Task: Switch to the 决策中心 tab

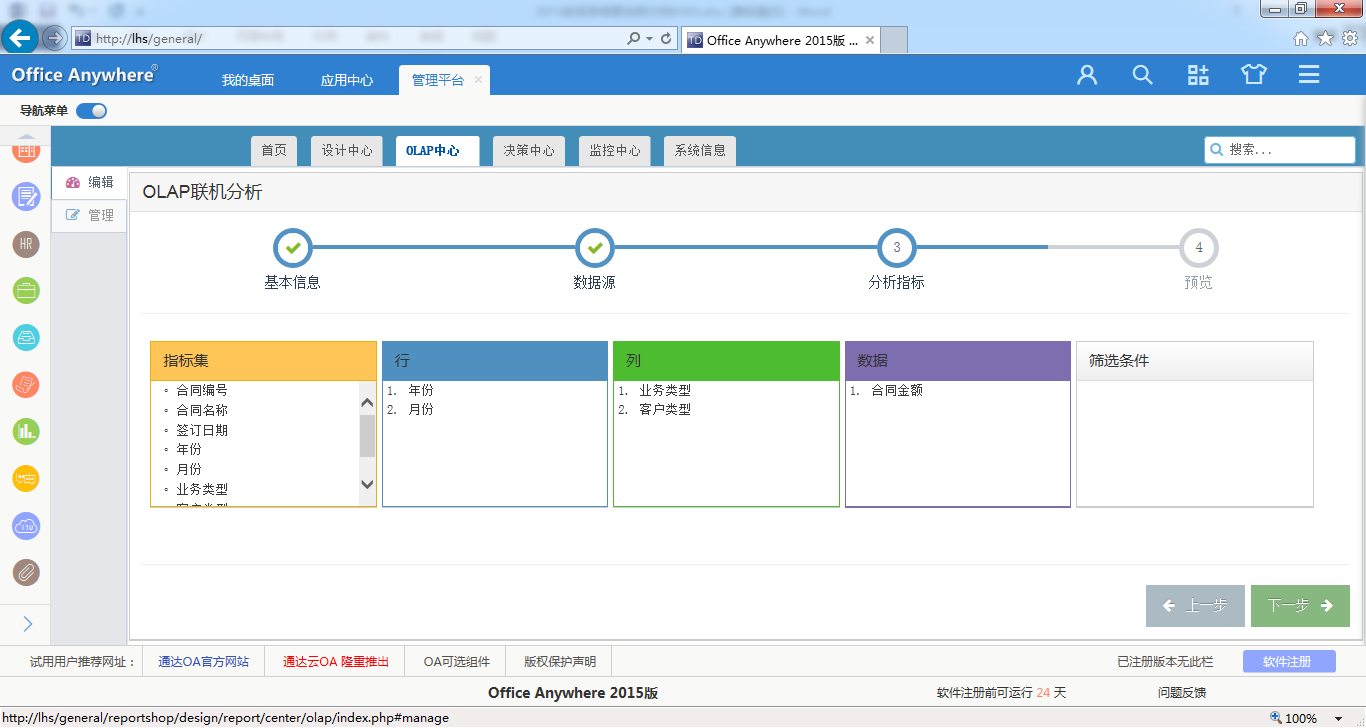Action: pyautogui.click(x=529, y=151)
